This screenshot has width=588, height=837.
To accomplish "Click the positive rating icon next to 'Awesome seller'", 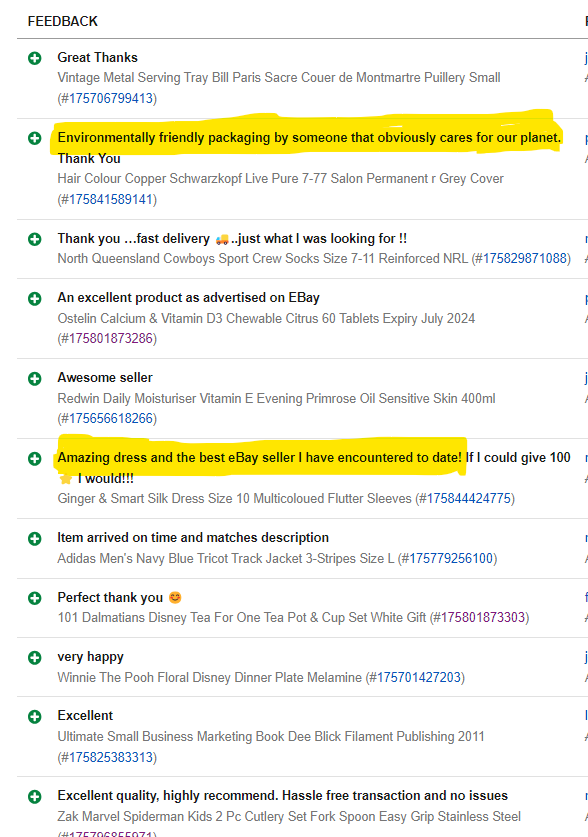I will click(35, 378).
